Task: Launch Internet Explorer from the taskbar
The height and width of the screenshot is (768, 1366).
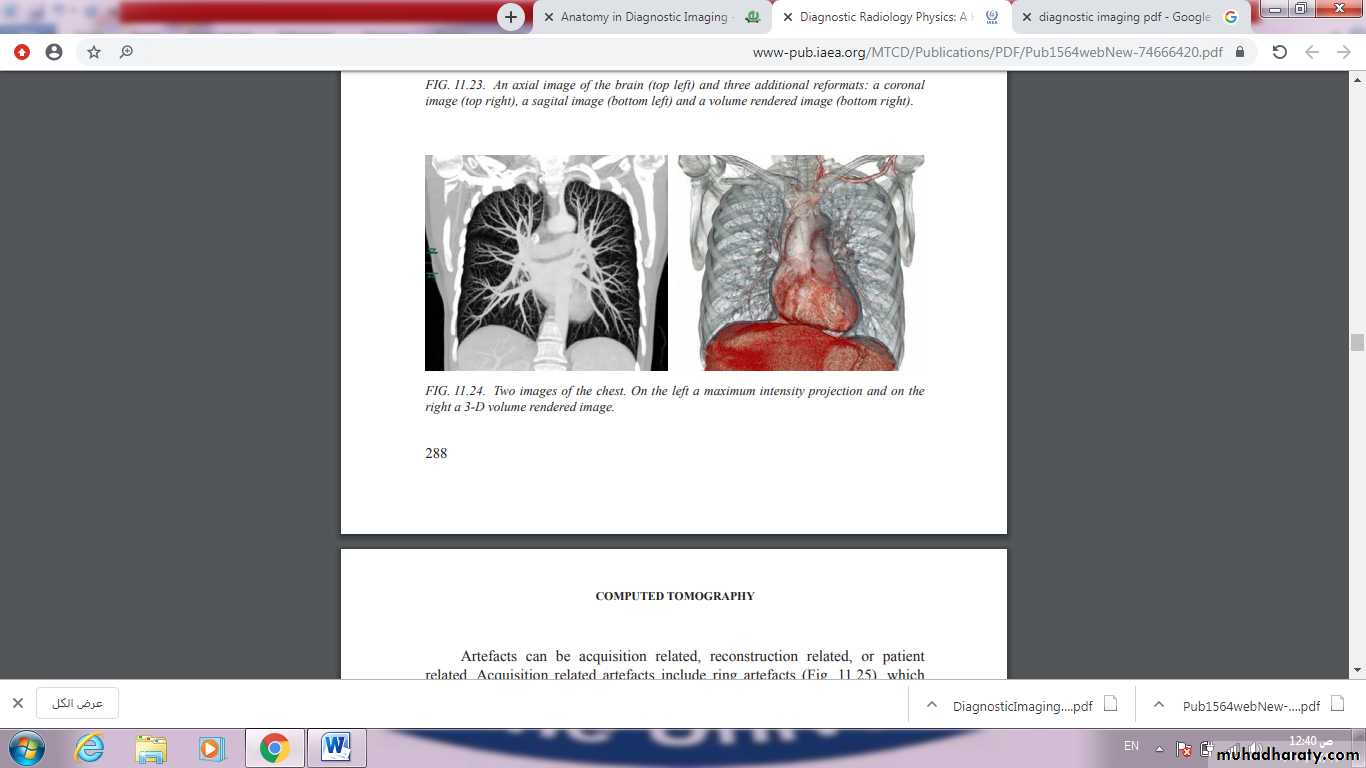Action: (x=90, y=748)
